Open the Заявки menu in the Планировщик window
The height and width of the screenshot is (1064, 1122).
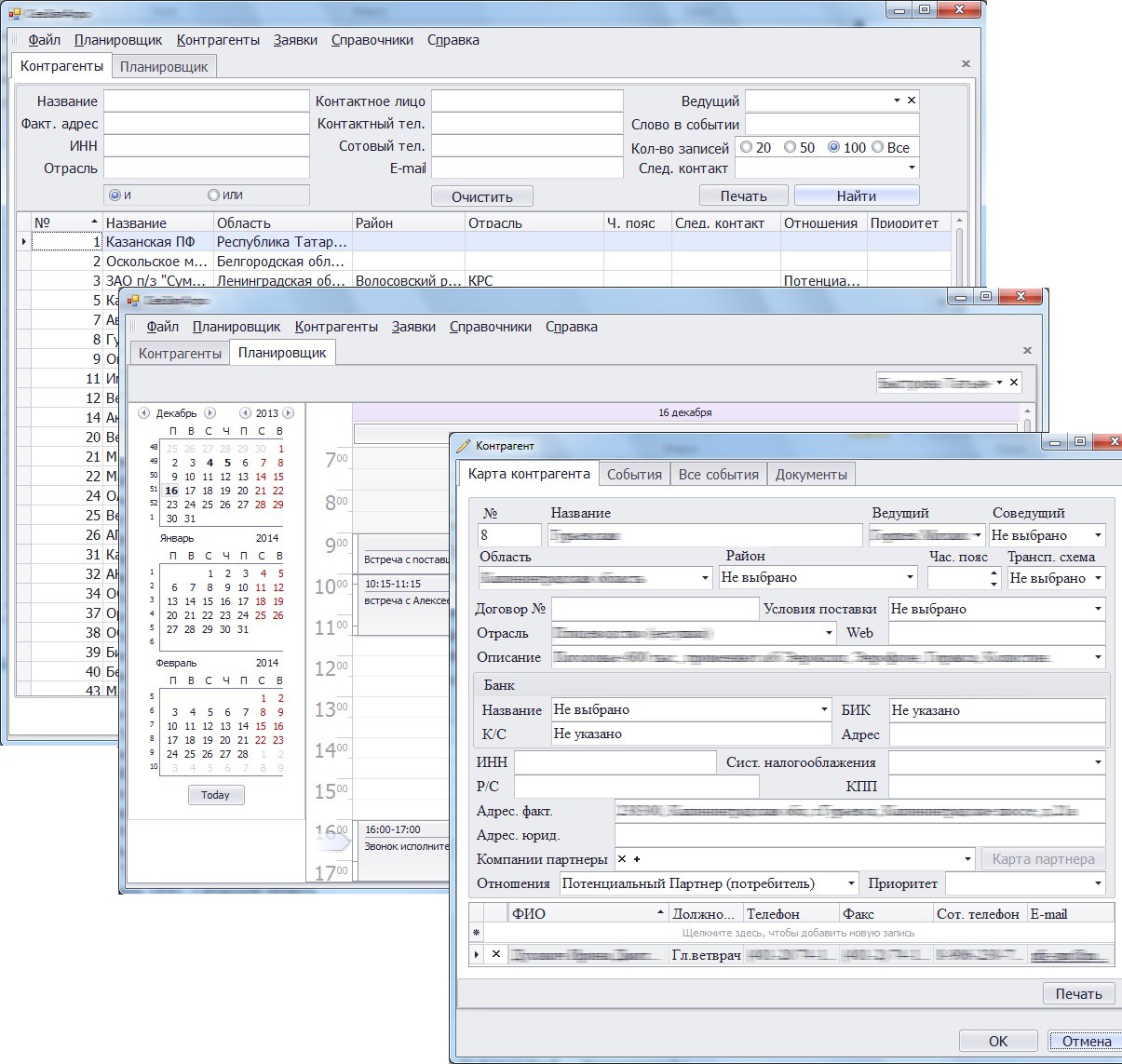(413, 327)
